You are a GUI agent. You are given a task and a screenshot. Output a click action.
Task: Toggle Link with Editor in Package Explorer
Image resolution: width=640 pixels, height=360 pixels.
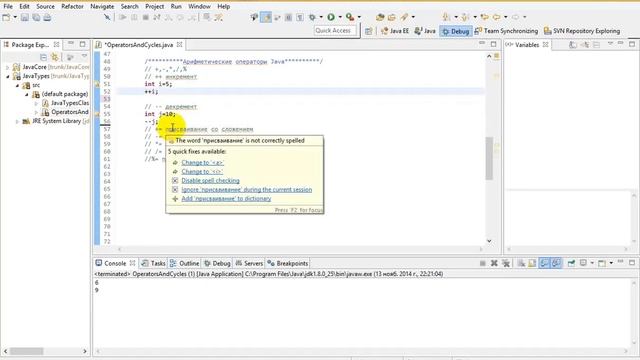[55, 57]
